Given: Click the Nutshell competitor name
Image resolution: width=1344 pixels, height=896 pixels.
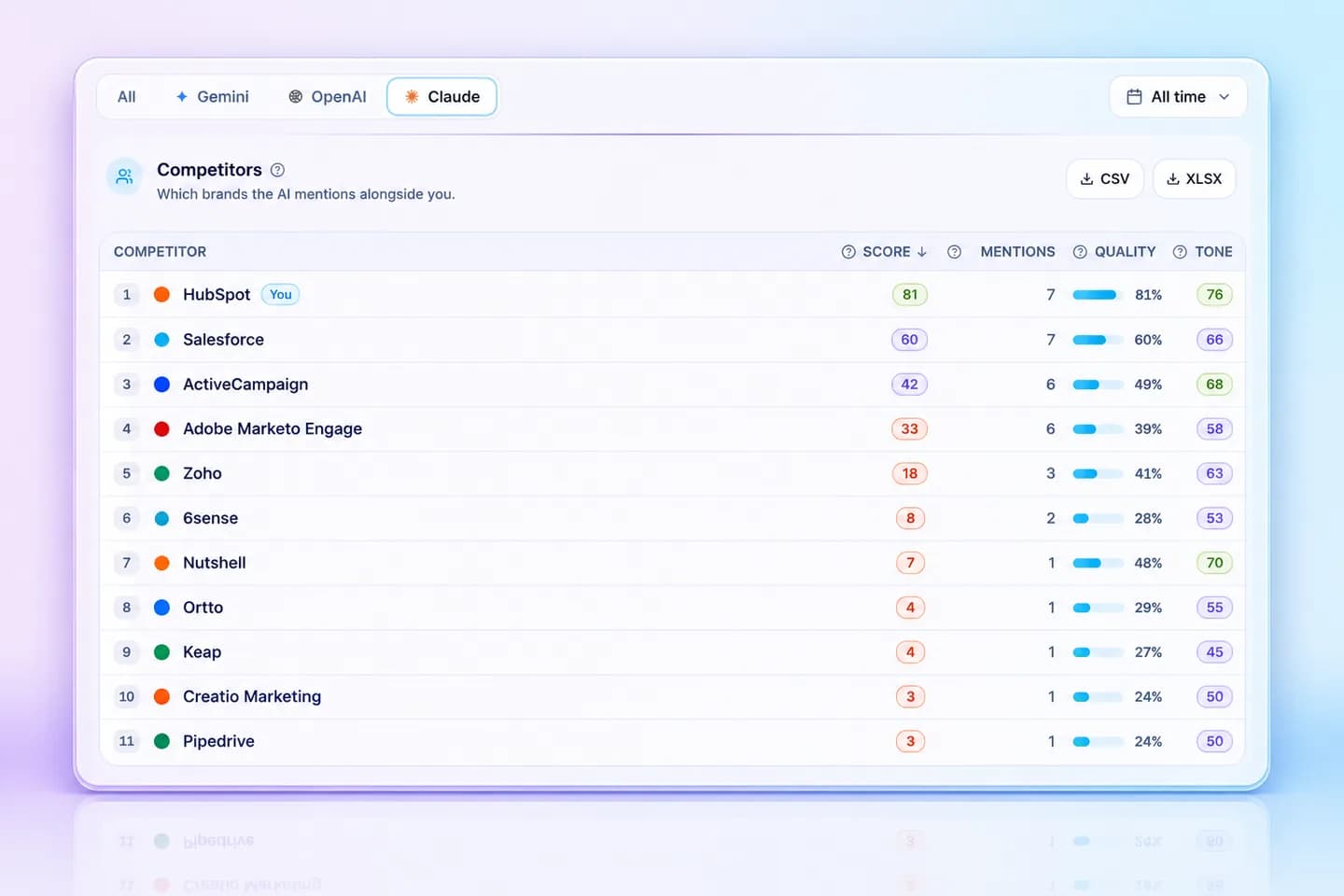Looking at the screenshot, I should coord(215,563).
